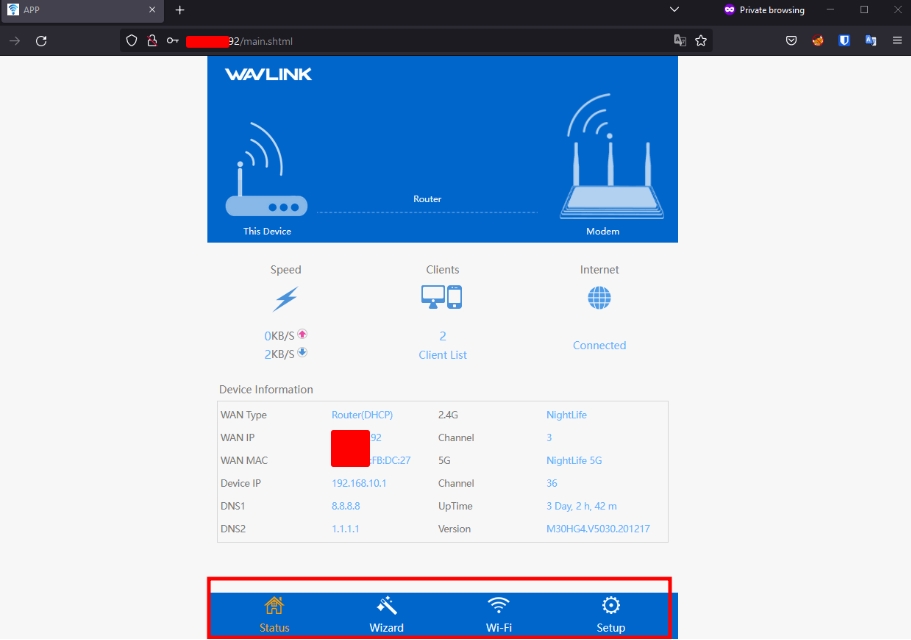Click the Clients devices icon

pos(442,297)
